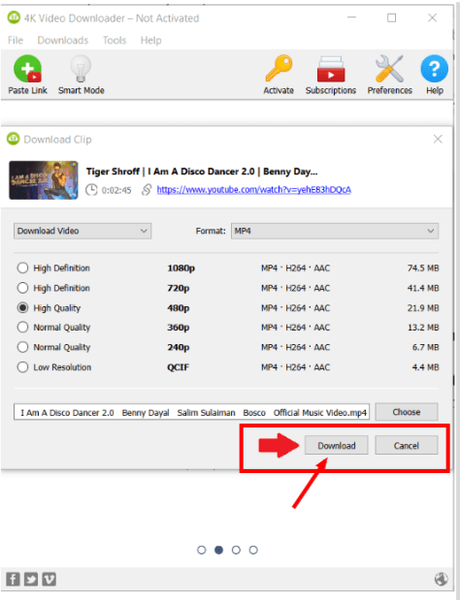Select Low Resolution QCIF option
The height and width of the screenshot is (600, 460).
(x=23, y=367)
